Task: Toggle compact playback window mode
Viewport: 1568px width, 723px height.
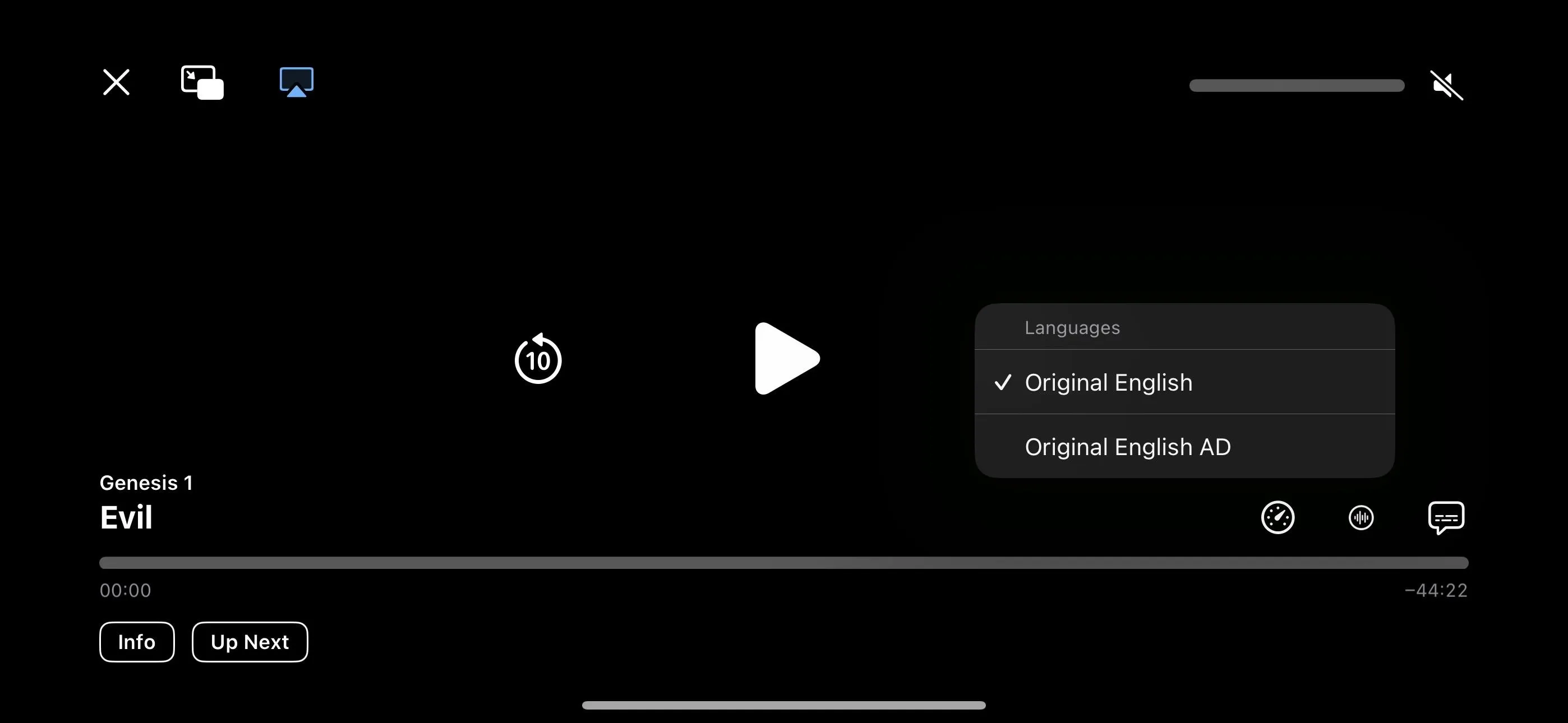Action: coord(201,82)
